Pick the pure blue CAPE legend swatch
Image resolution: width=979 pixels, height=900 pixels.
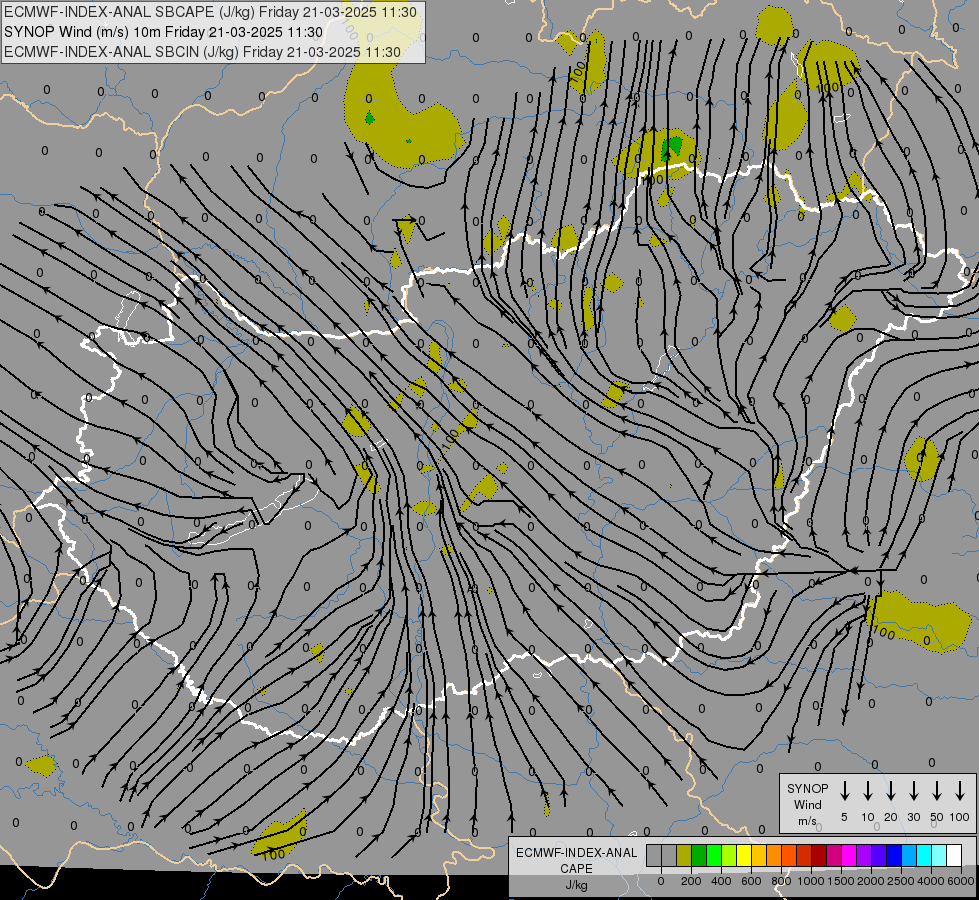[x=895, y=855]
